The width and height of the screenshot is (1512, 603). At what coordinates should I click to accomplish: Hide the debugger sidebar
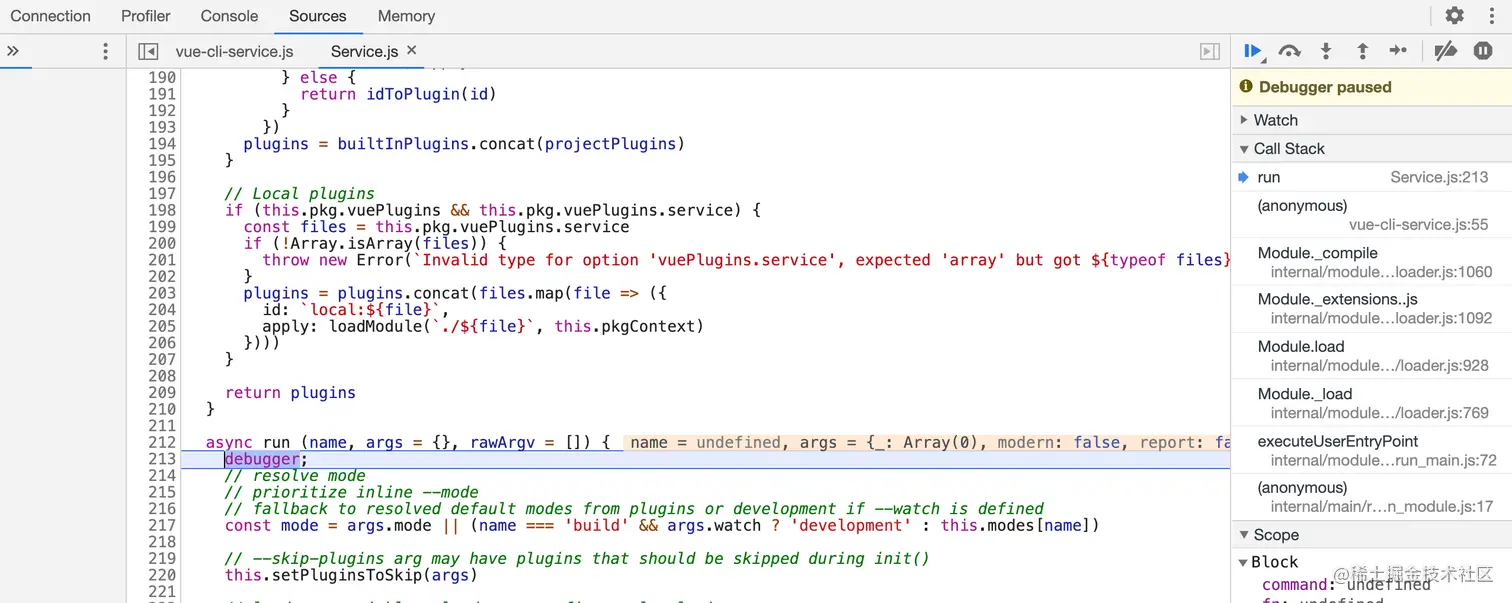[x=1210, y=51]
